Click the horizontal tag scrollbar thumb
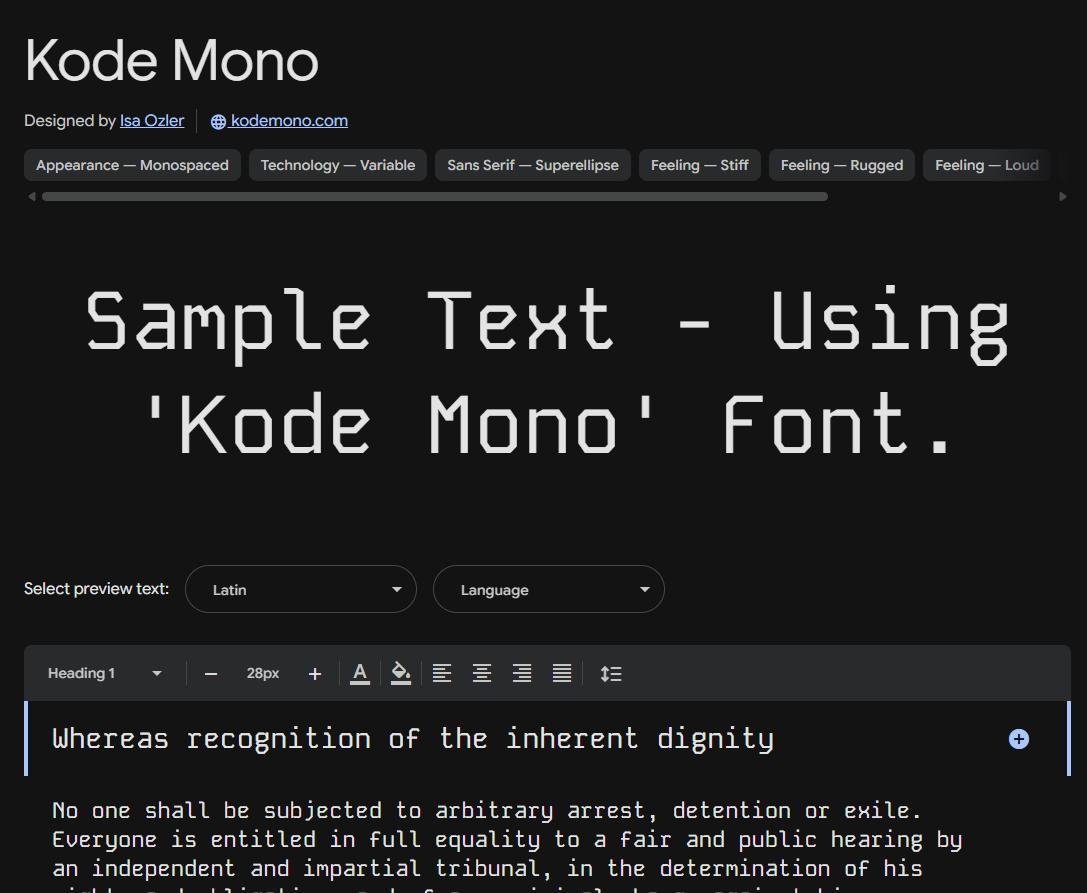 pyautogui.click(x=435, y=197)
